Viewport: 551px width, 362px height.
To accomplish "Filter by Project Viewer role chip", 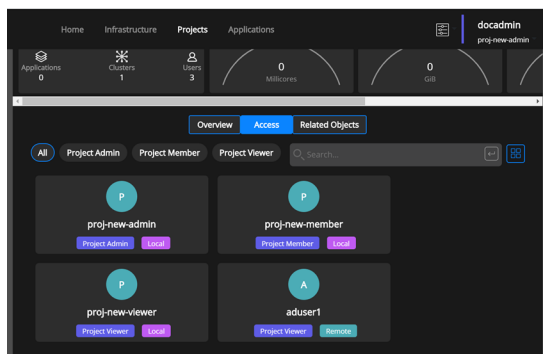I will tap(246, 153).
